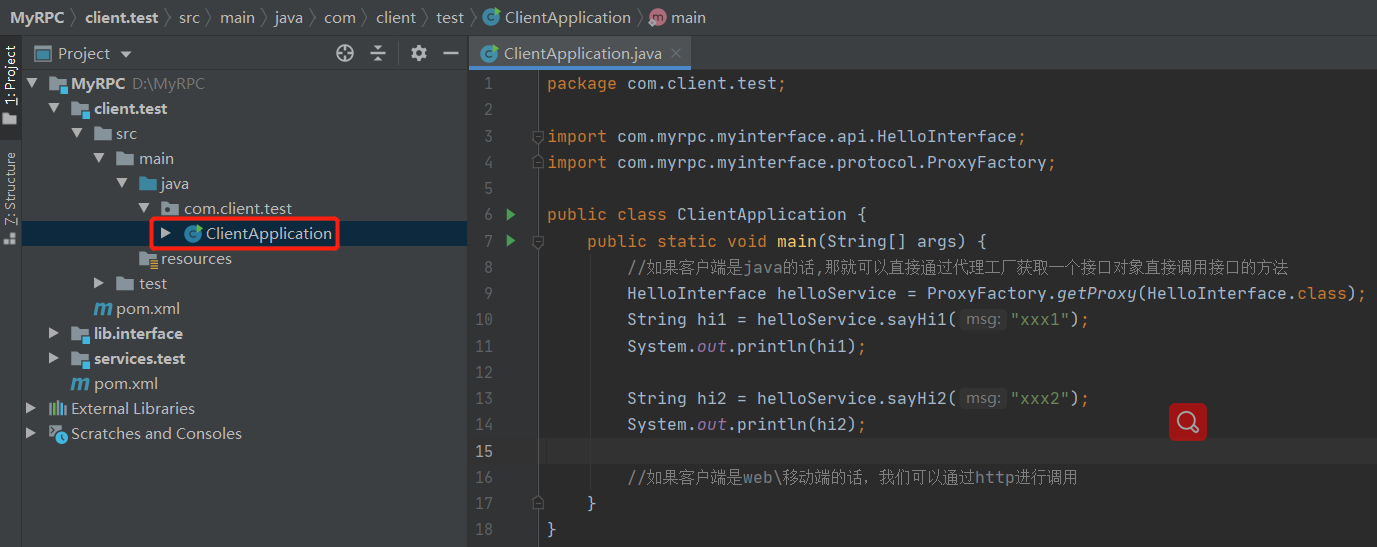
Task: Open the Structure tool window tab
Action: click(10, 189)
